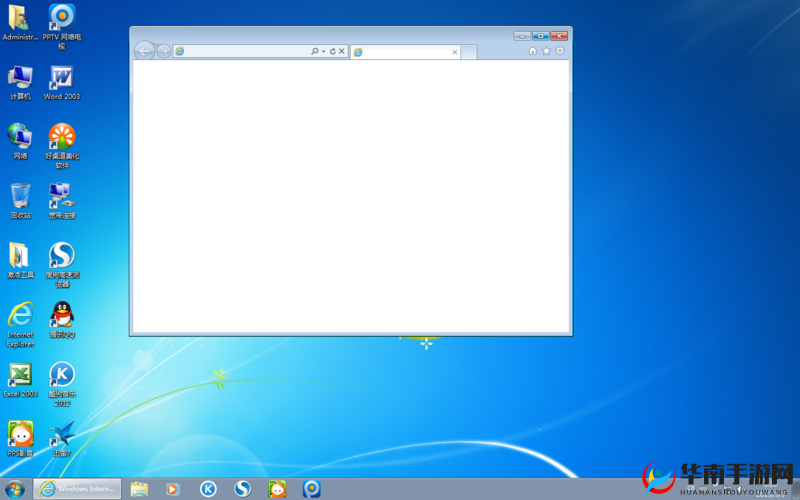800x500 pixels.
Task: Close the current tab using its X
Action: 455,52
